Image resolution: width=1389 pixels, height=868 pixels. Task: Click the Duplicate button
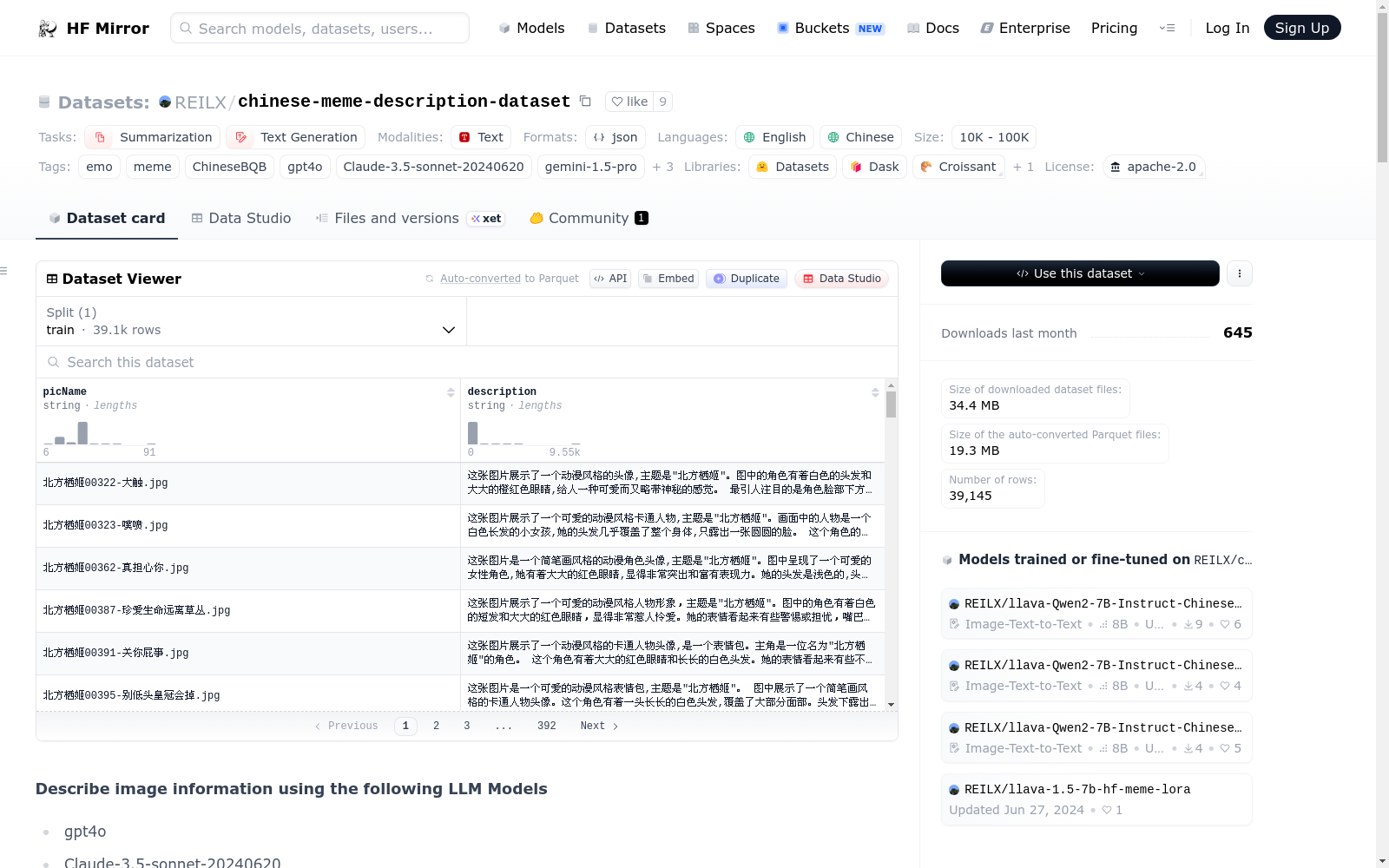coord(747,279)
